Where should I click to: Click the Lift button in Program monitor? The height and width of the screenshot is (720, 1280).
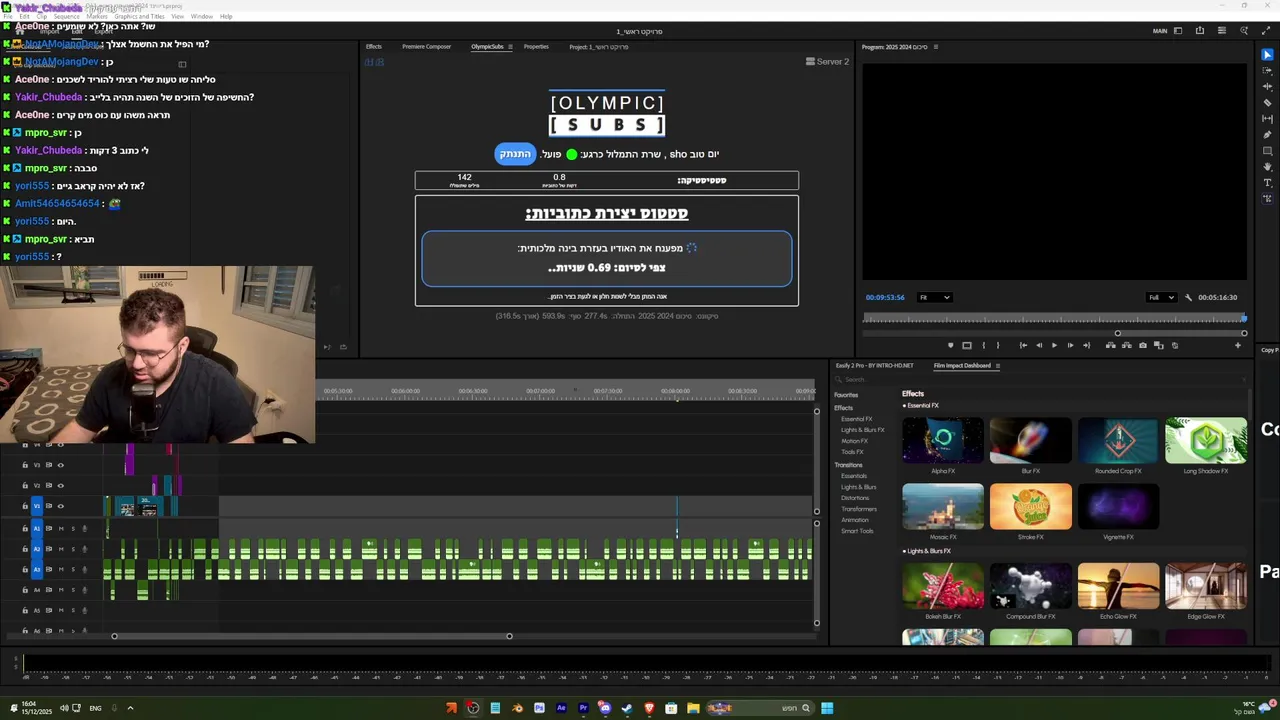(1111, 345)
